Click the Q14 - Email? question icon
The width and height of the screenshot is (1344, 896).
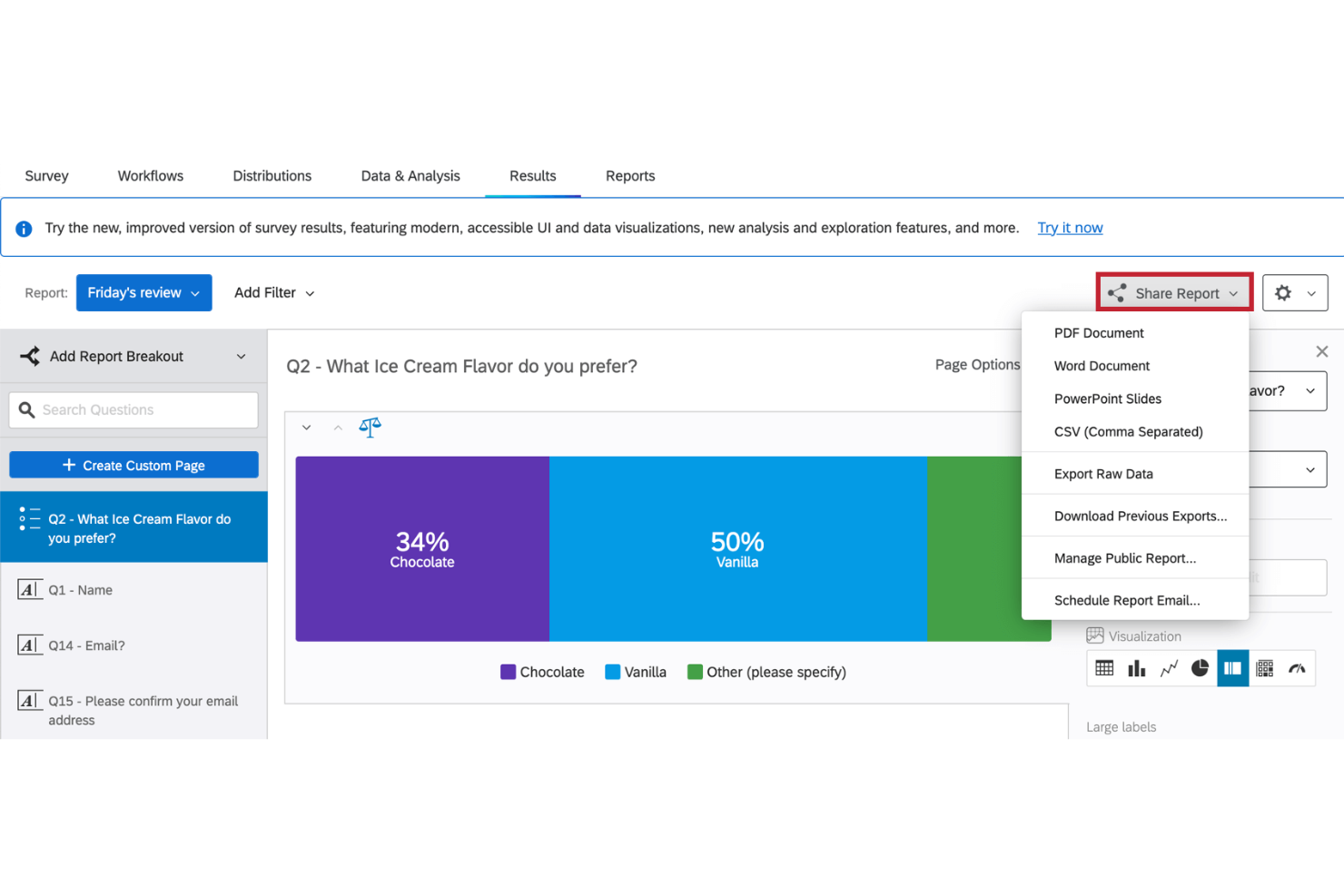pos(30,645)
